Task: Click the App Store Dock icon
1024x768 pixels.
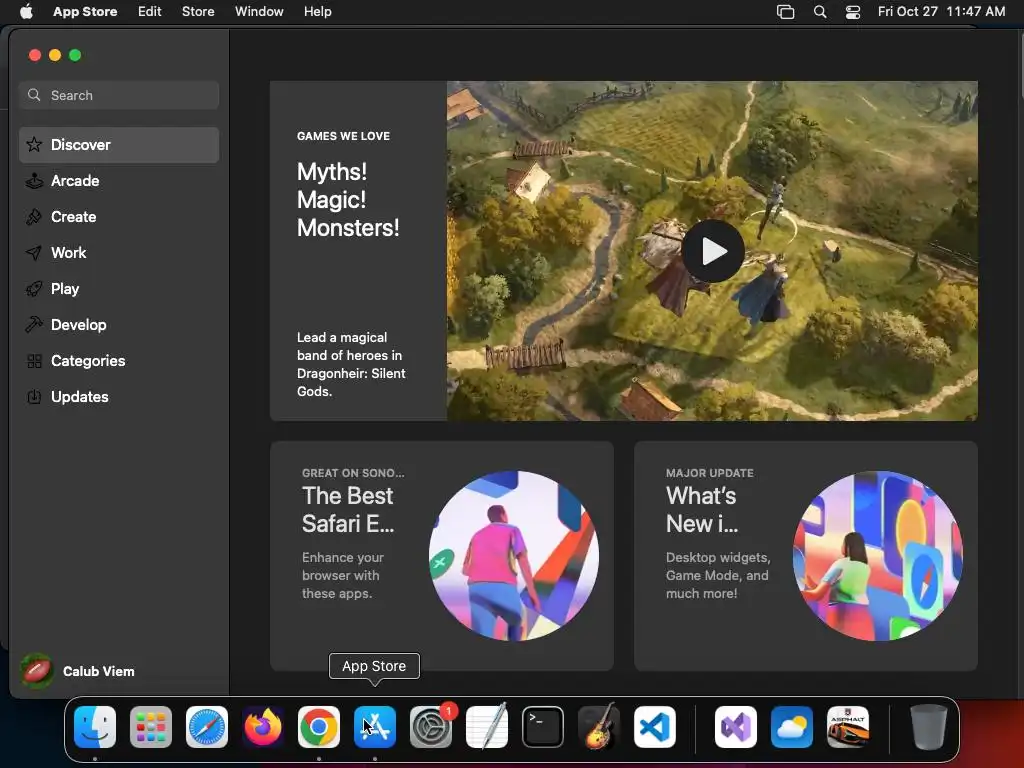Action: tap(375, 727)
